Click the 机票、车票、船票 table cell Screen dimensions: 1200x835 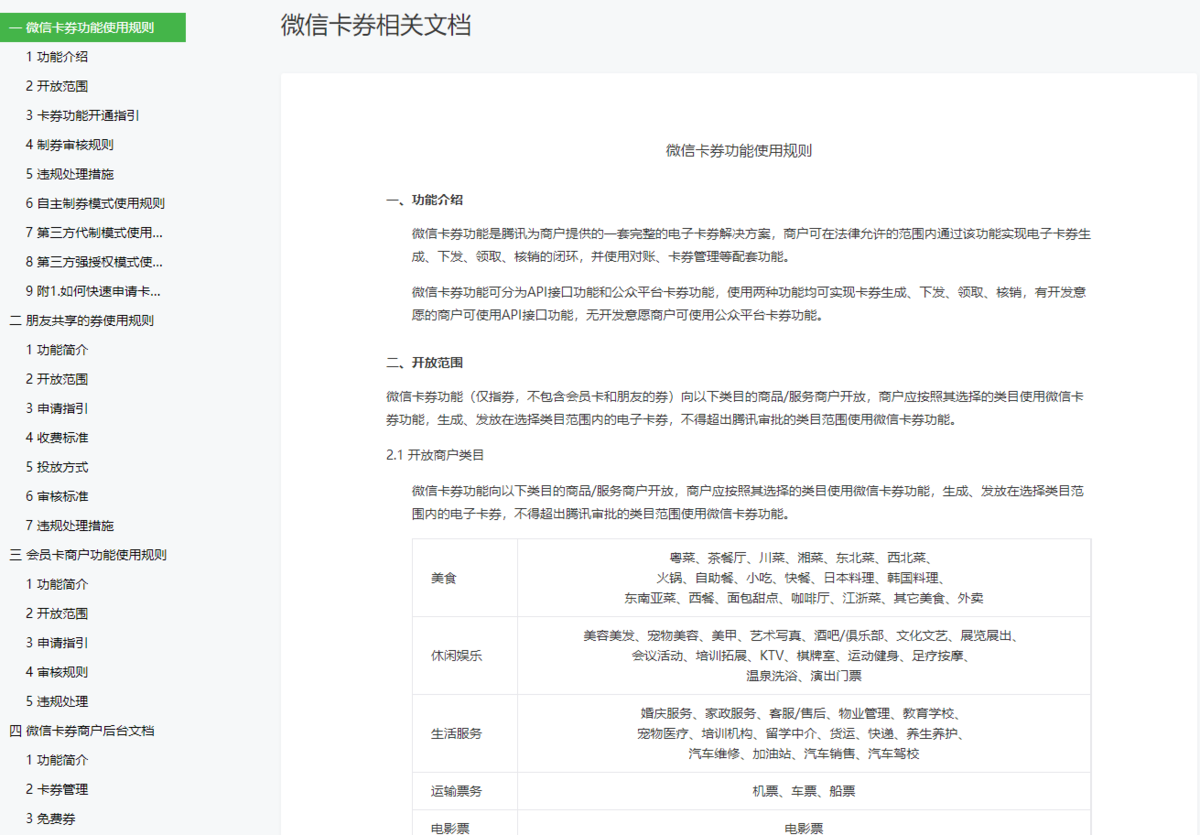(x=804, y=791)
